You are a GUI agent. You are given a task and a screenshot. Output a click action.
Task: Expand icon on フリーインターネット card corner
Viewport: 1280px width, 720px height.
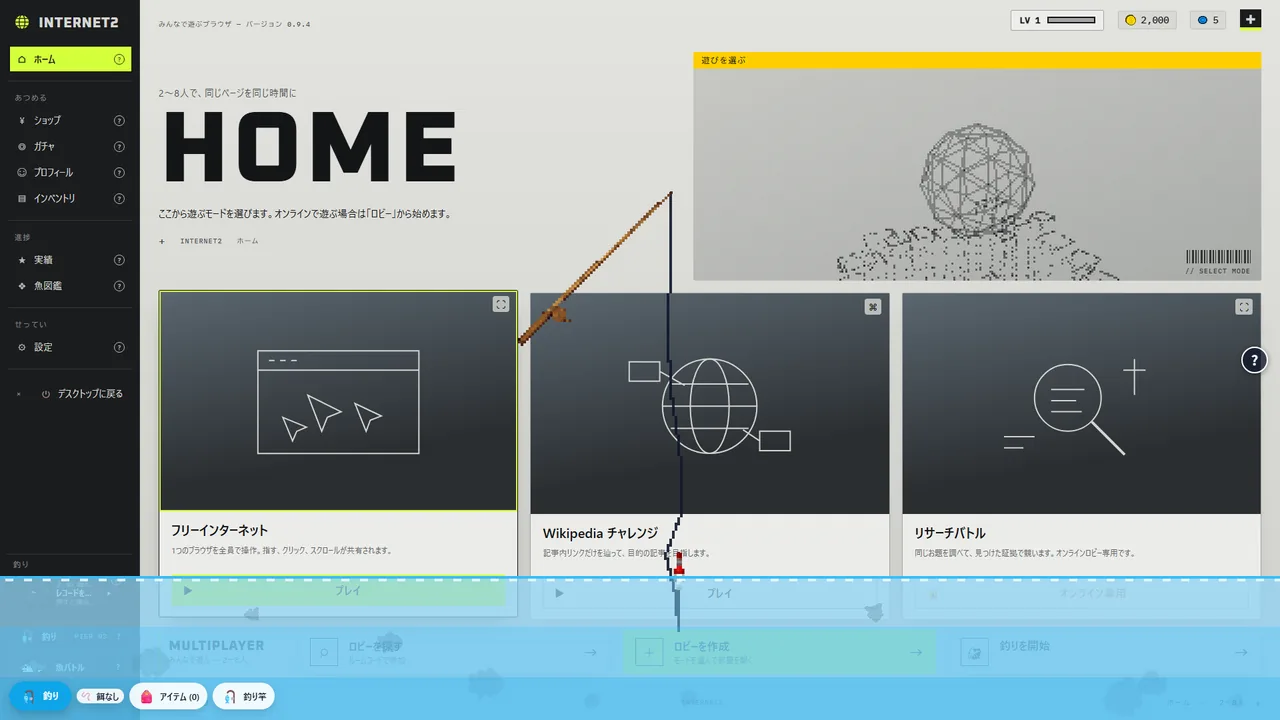pos(501,304)
